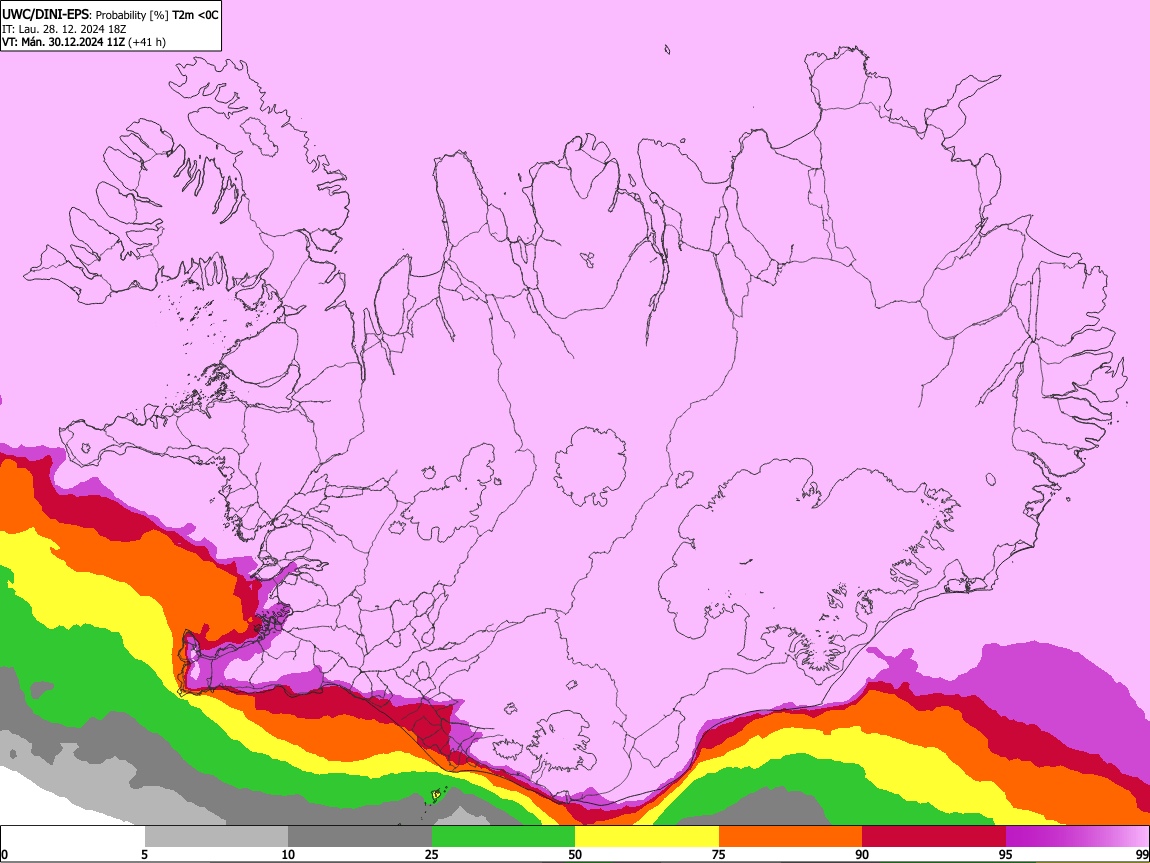Click the legend tick label 5
Screen dimensions: 1150x863
144,855
